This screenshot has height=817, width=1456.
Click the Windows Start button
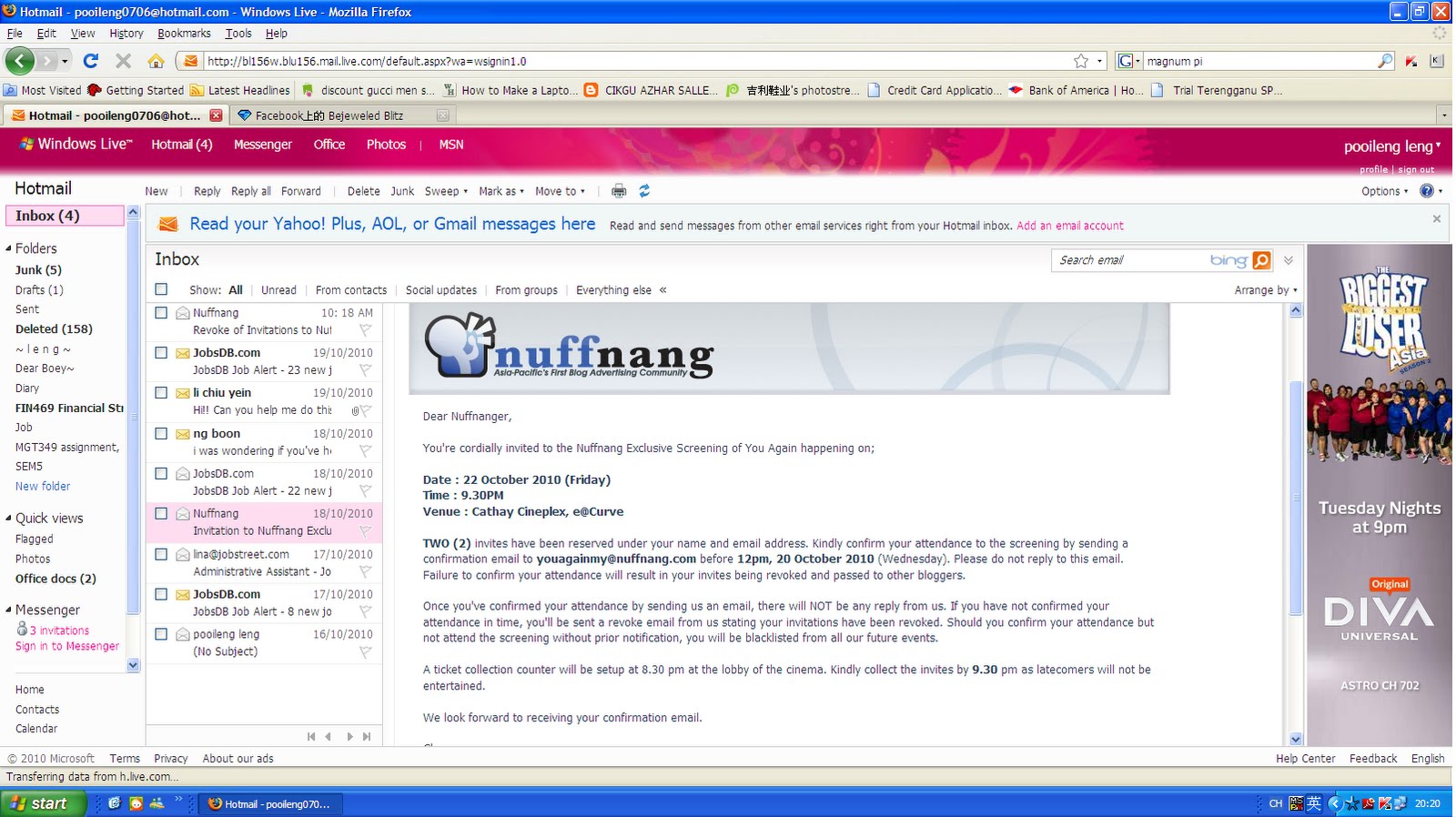43,803
